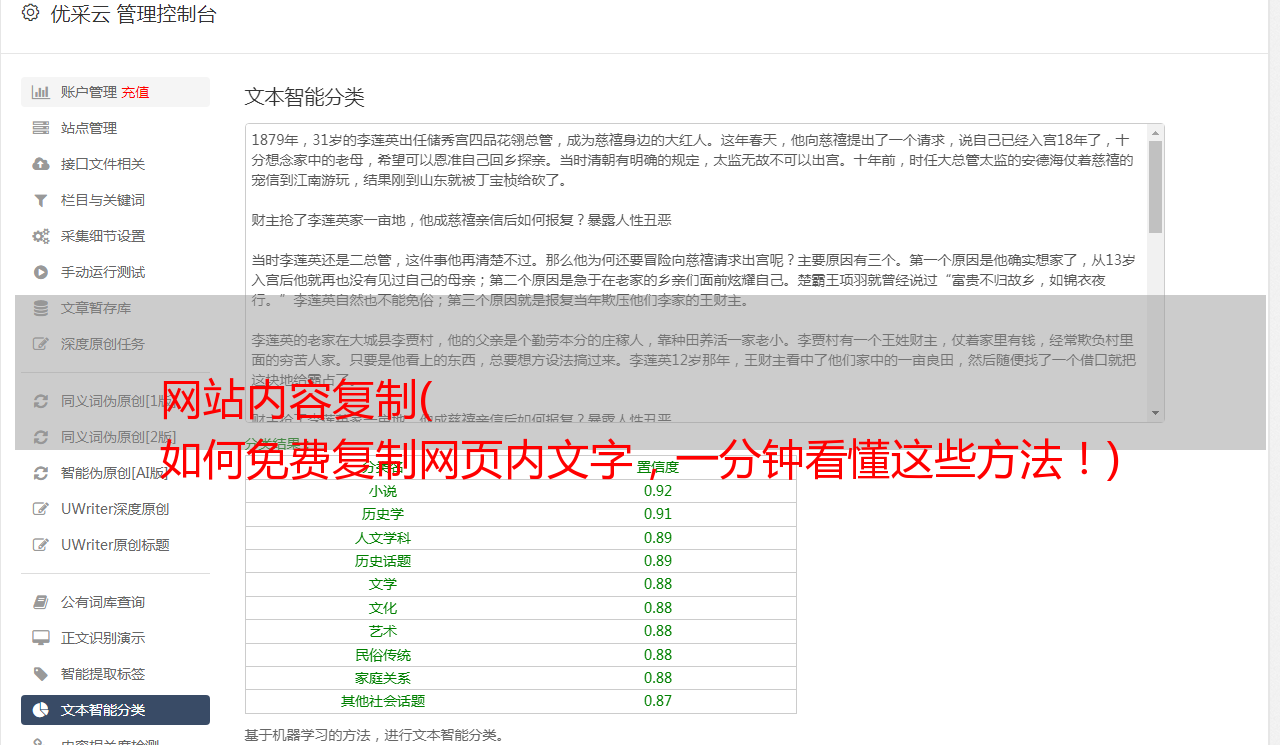
Task: Click the monitor icon for 正文识别演示
Action: (41, 638)
